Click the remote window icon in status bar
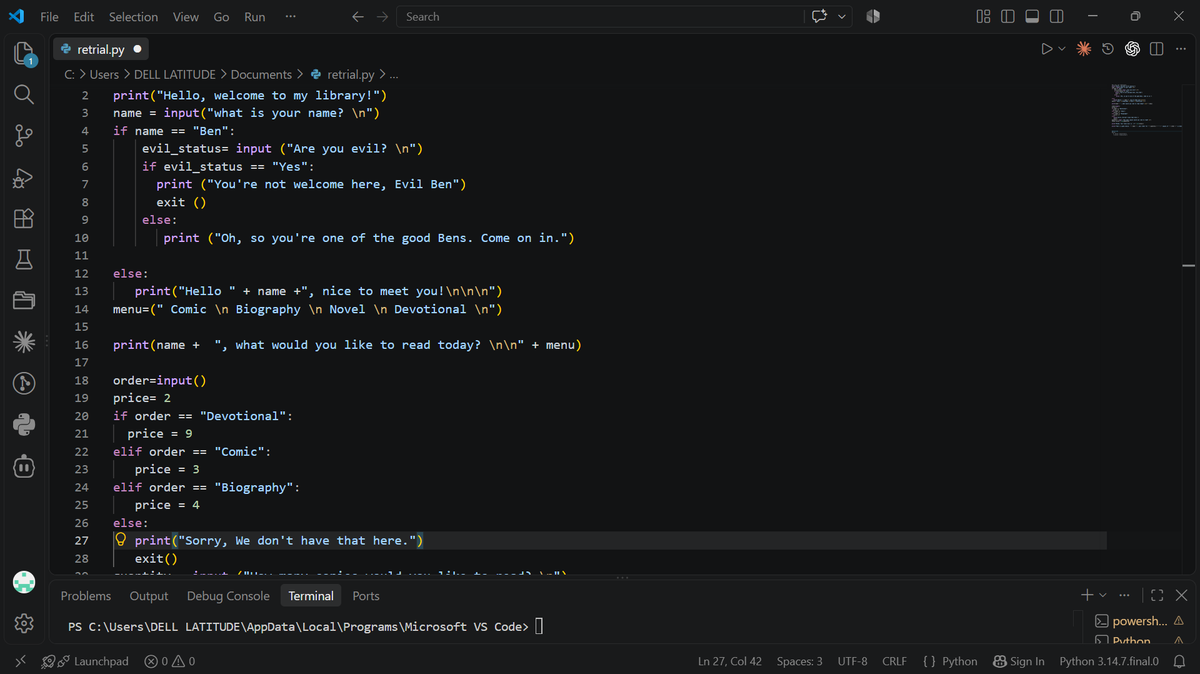 click(x=21, y=661)
